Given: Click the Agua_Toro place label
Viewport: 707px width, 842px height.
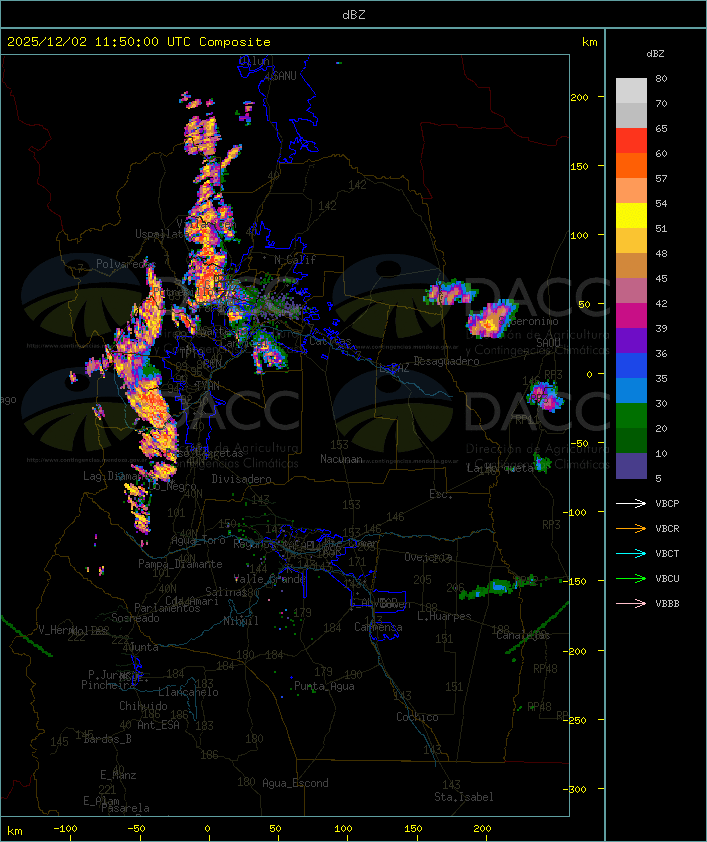Looking at the screenshot, I should [198, 540].
